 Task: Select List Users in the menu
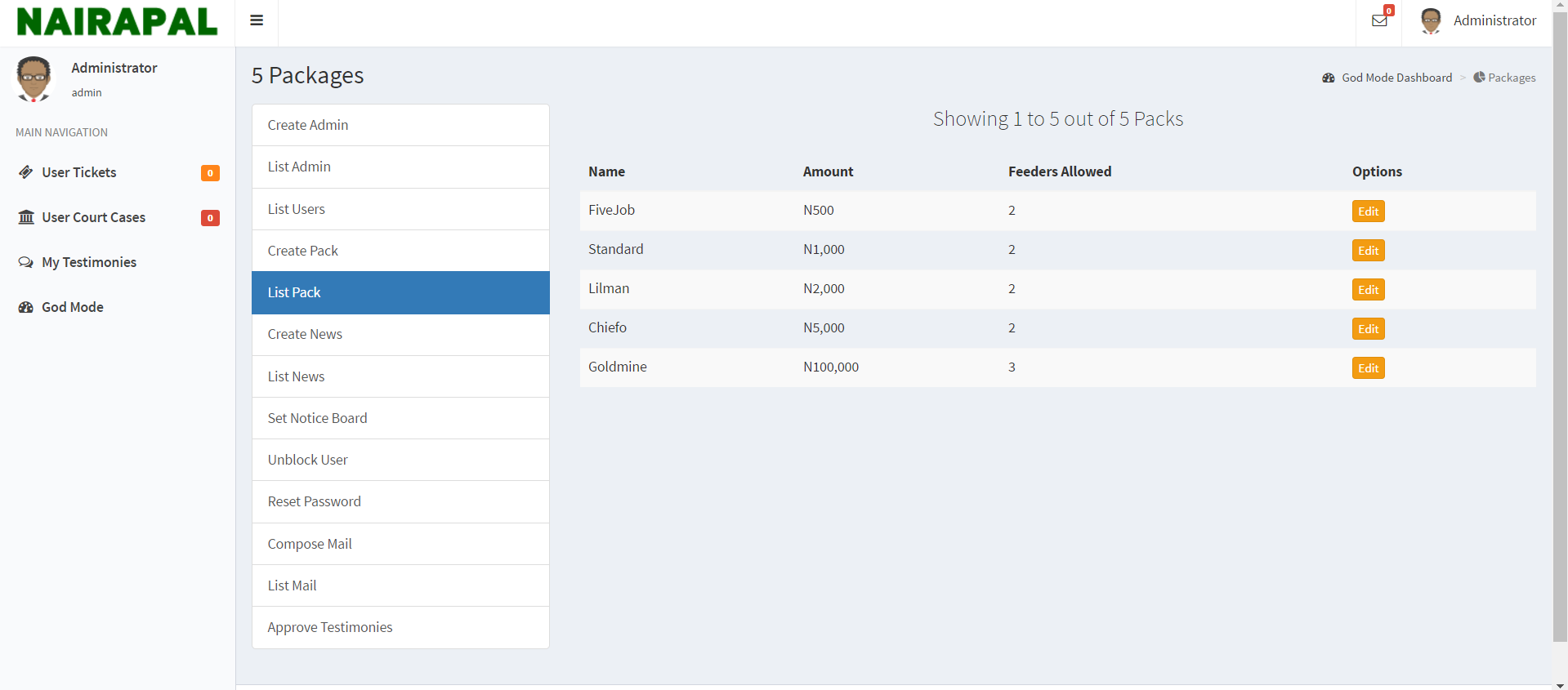[x=297, y=209]
